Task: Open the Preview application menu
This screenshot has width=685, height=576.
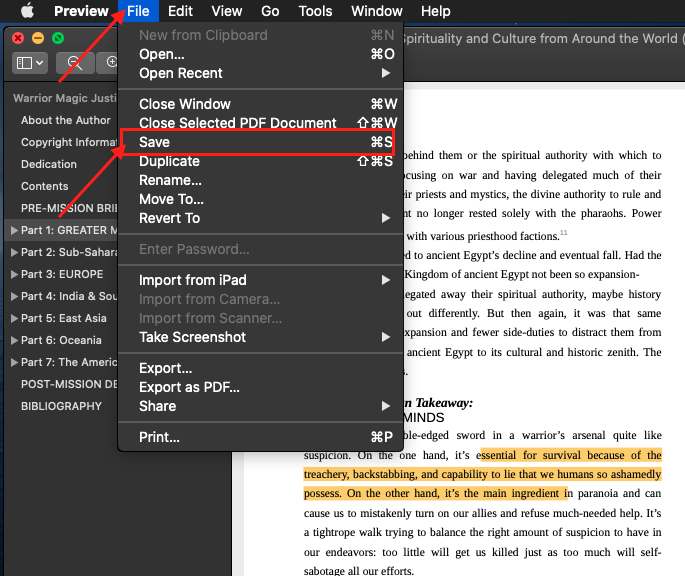Action: tap(81, 11)
